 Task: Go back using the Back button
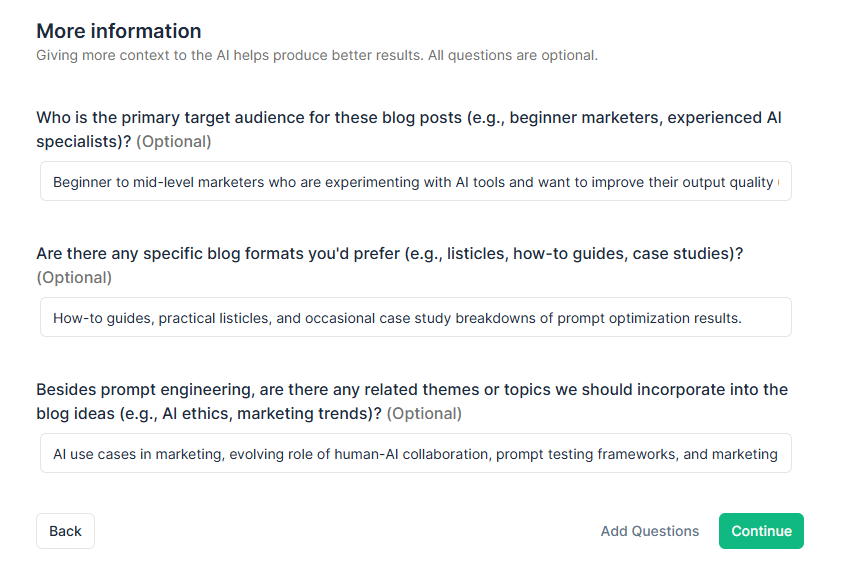65,531
